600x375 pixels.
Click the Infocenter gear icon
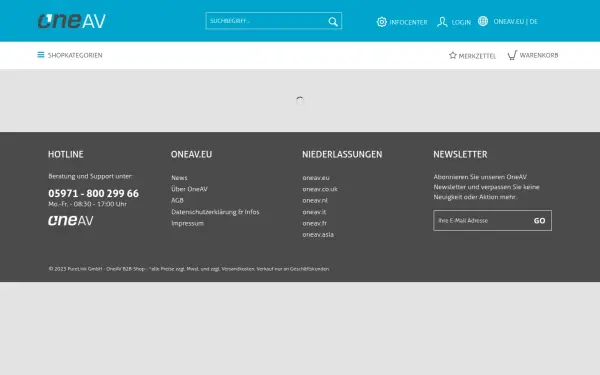click(x=382, y=22)
